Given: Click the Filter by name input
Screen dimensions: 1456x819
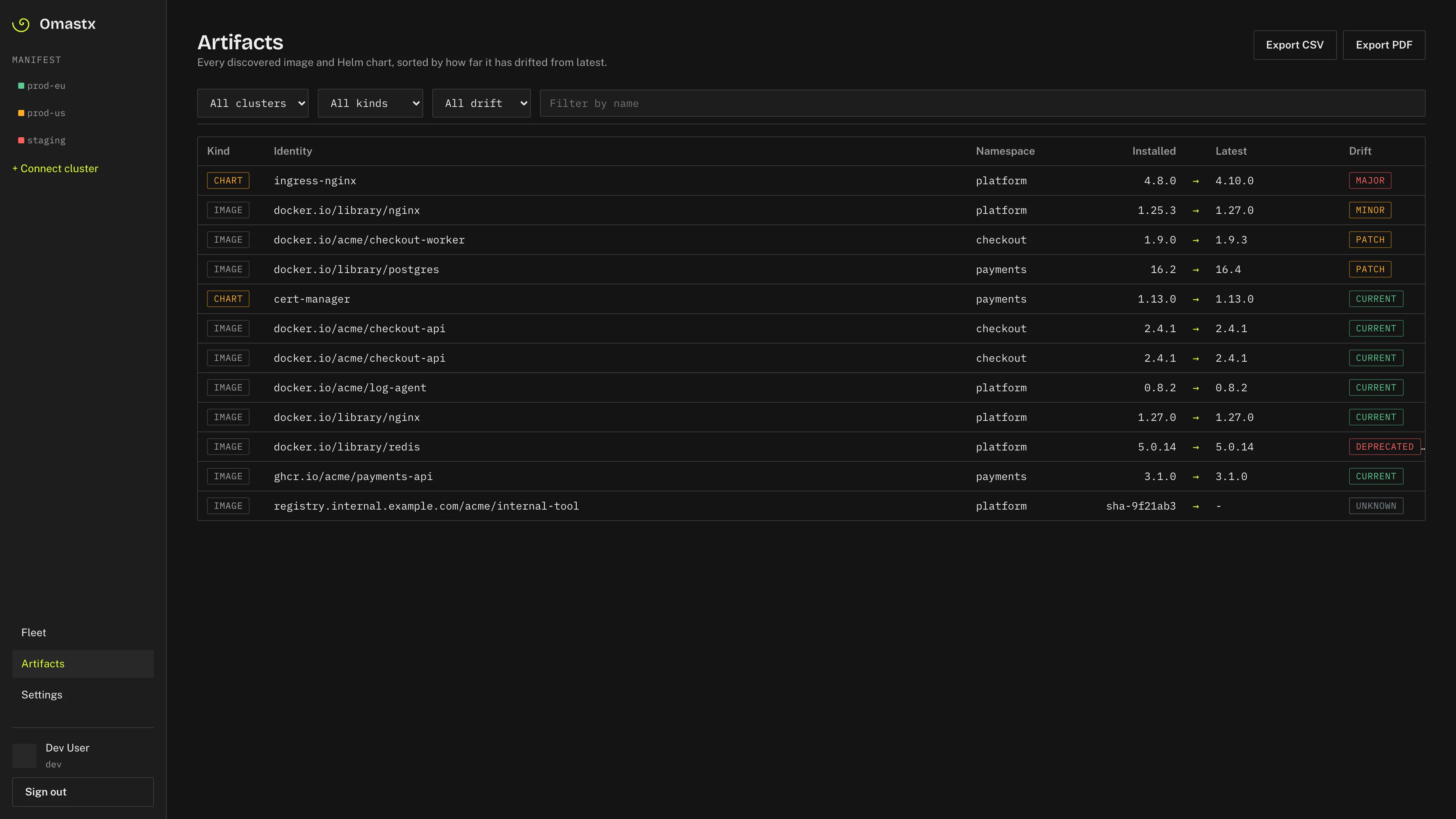Looking at the screenshot, I should [x=982, y=104].
